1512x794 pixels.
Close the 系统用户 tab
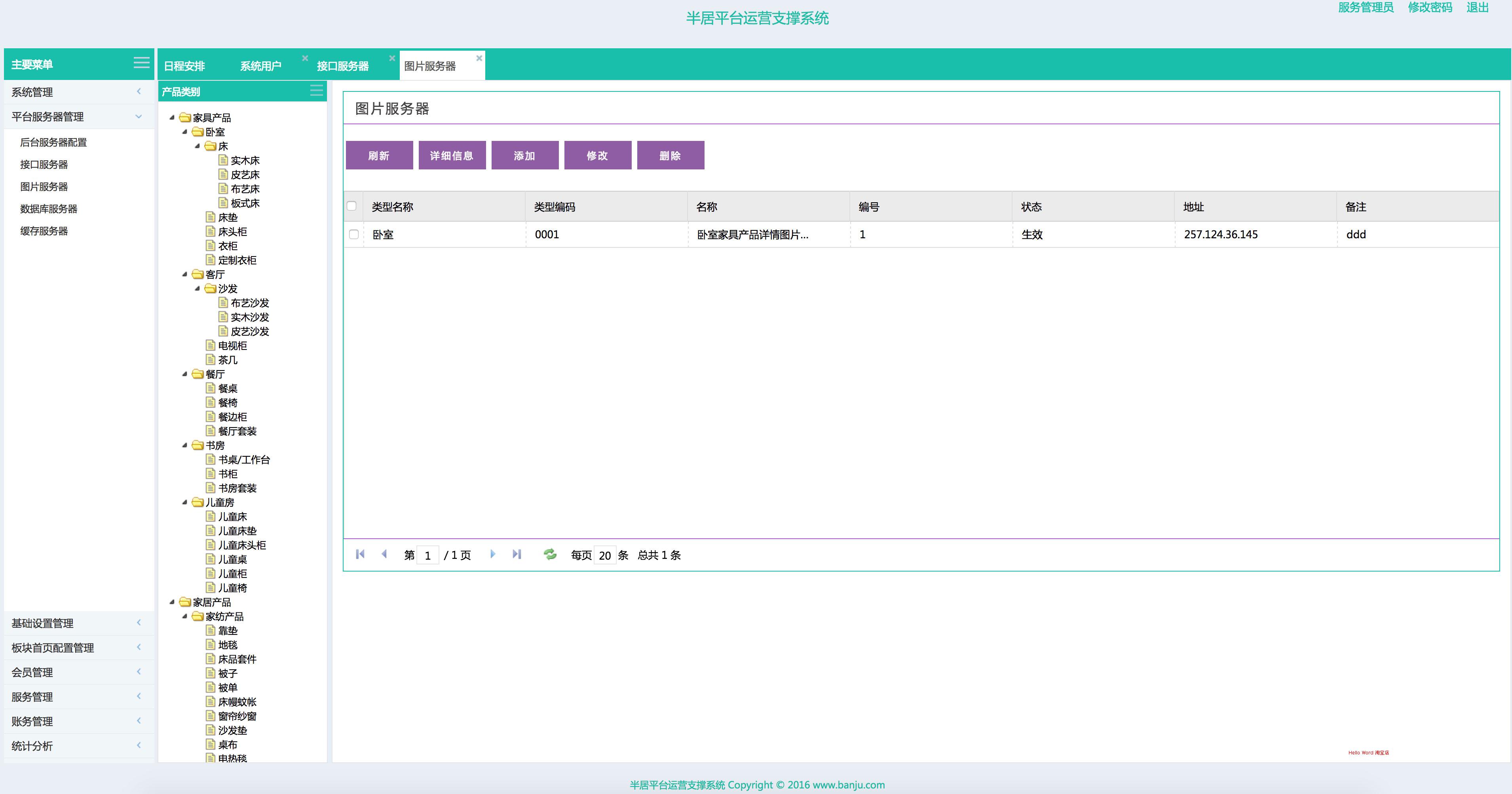pyautogui.click(x=305, y=58)
